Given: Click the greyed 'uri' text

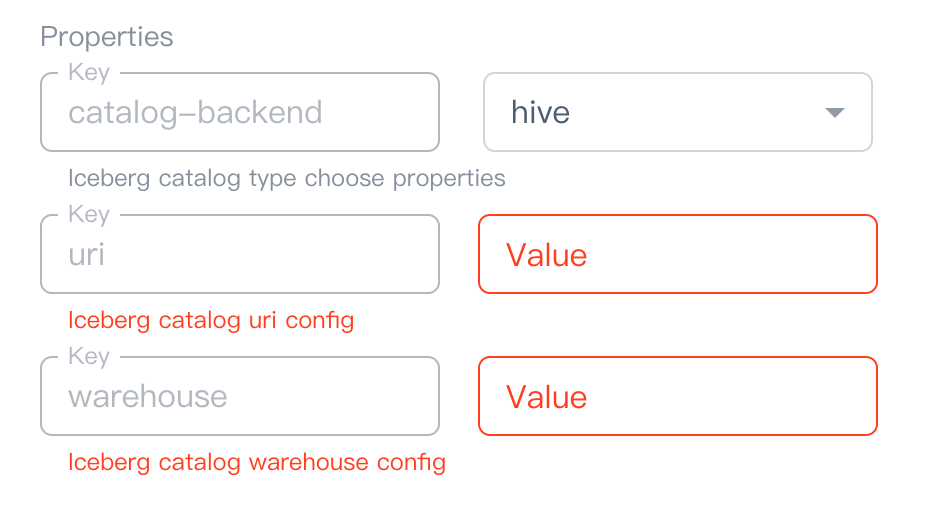Looking at the screenshot, I should [87, 254].
